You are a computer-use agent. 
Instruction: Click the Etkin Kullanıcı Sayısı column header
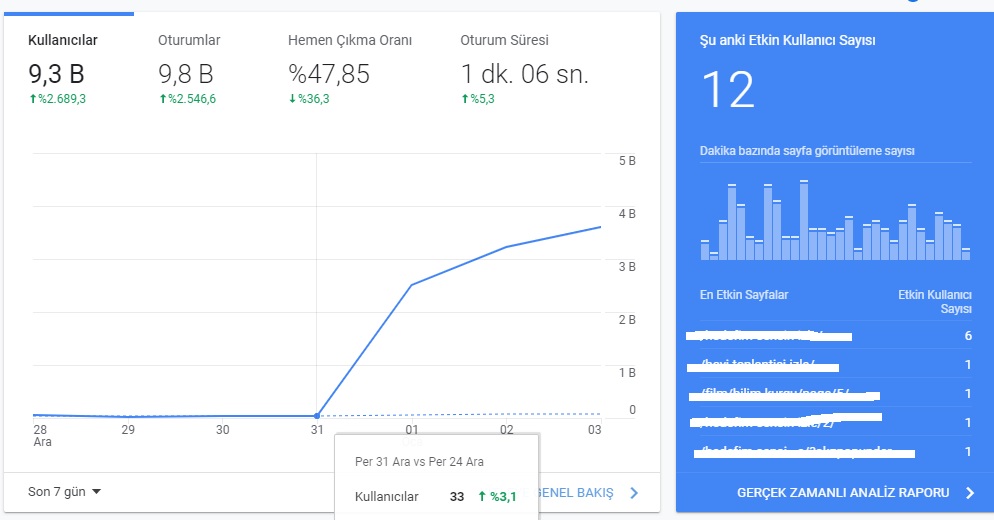[x=934, y=302]
